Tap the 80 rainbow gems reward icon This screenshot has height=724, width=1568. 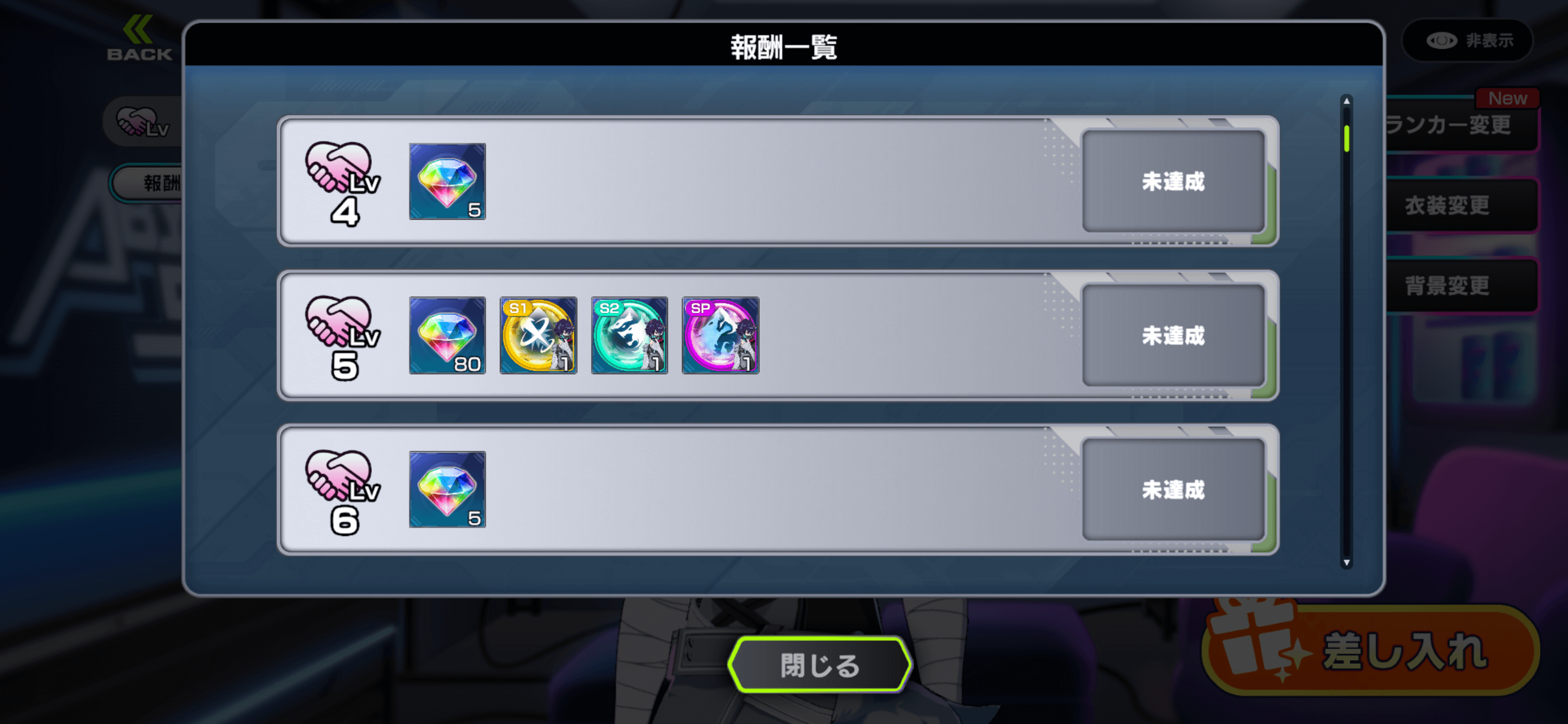tap(447, 335)
